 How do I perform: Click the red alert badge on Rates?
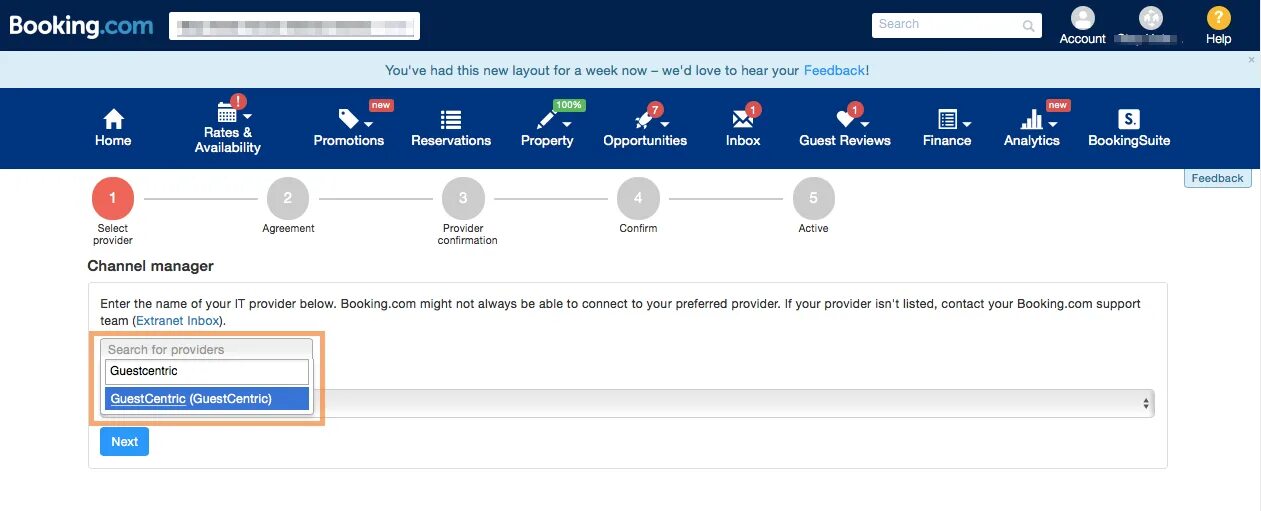coord(238,101)
